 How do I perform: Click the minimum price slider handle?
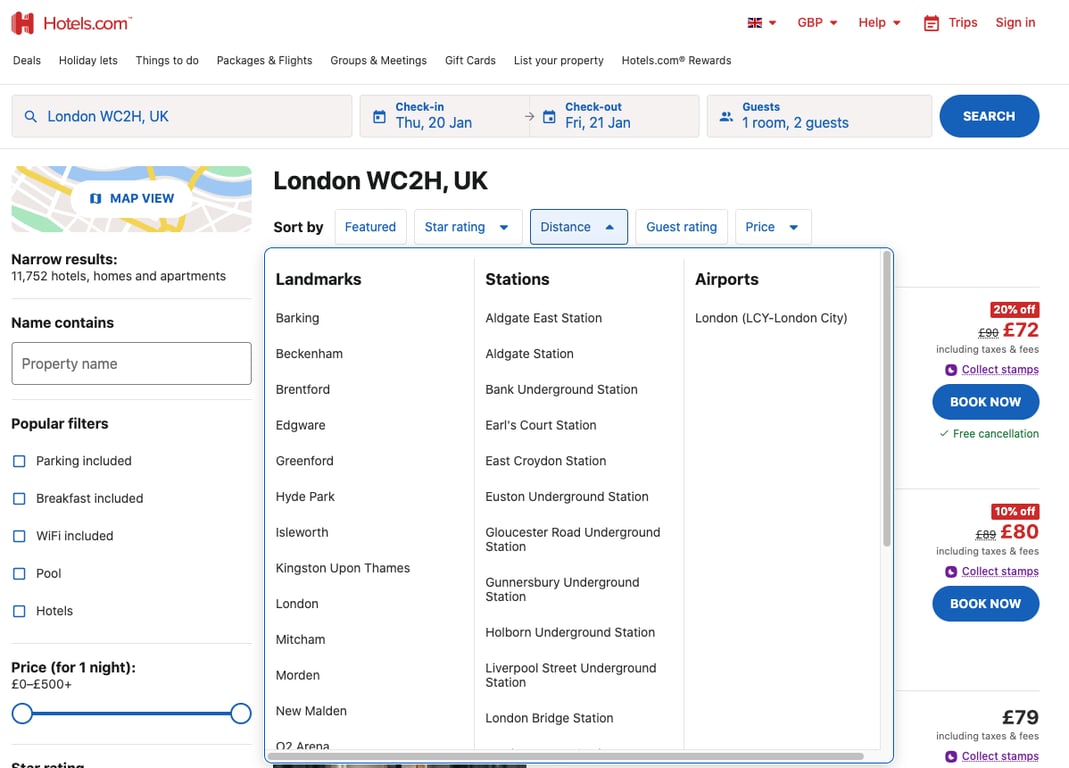22,714
